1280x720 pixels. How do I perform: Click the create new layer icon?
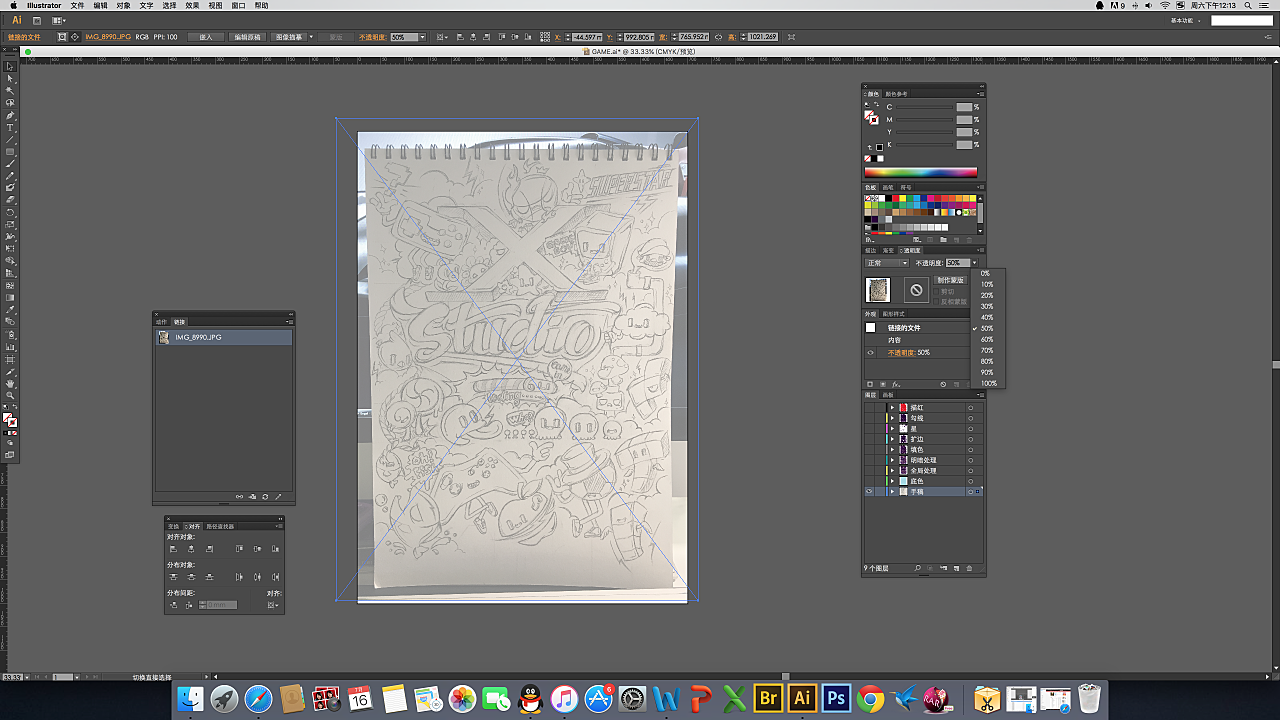pos(956,568)
